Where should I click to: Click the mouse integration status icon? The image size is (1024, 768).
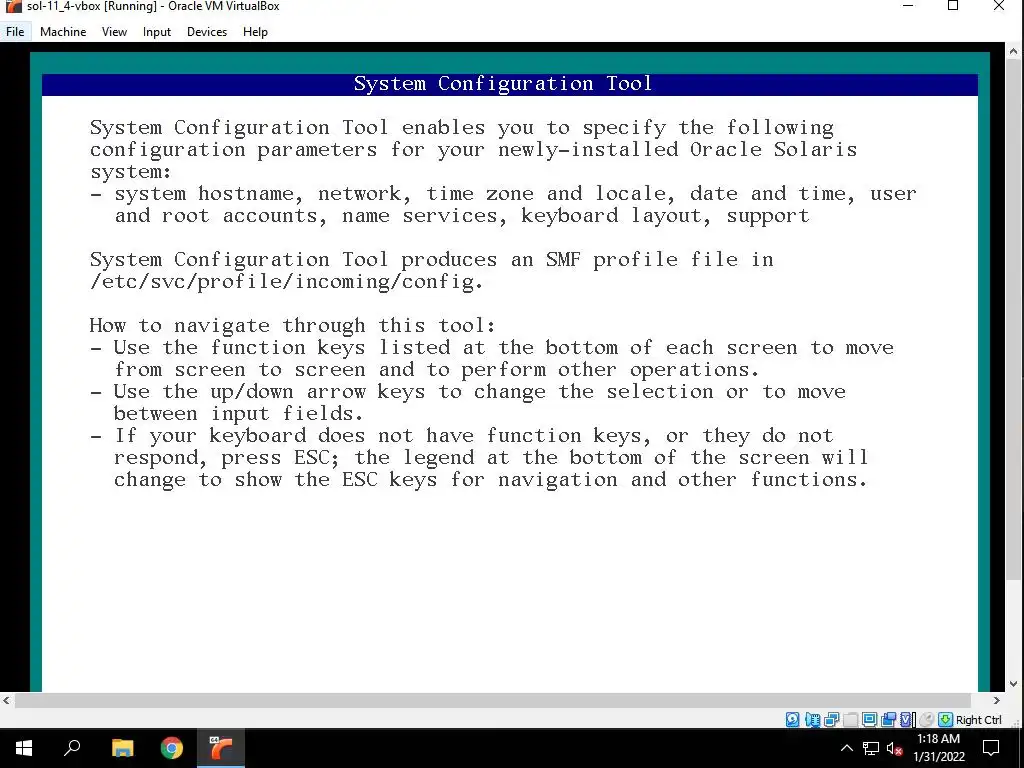pos(926,720)
